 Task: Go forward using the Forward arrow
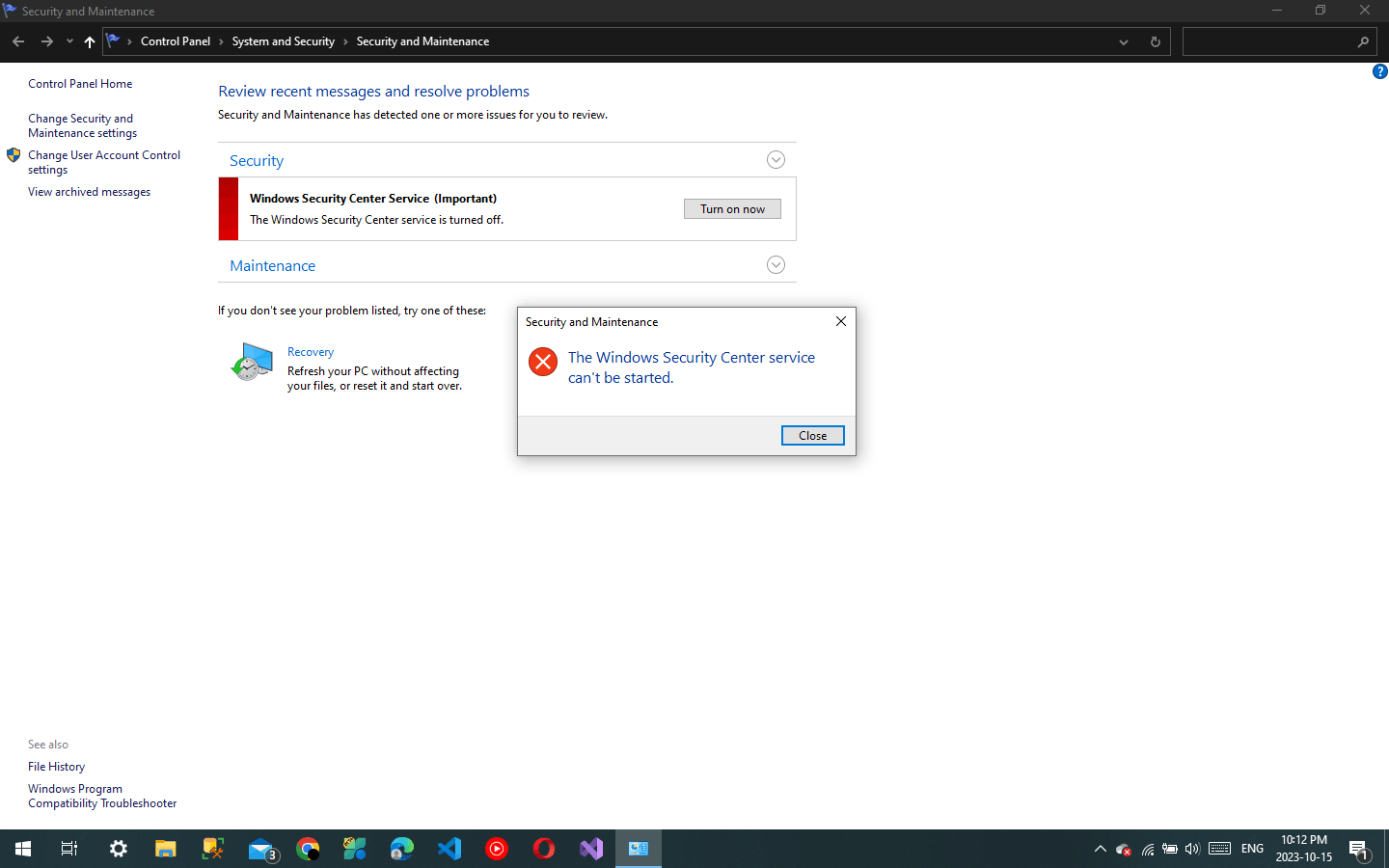(46, 41)
